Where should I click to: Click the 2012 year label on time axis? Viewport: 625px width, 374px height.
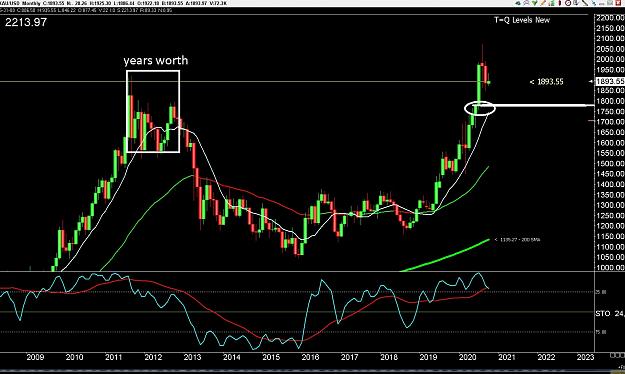point(153,357)
